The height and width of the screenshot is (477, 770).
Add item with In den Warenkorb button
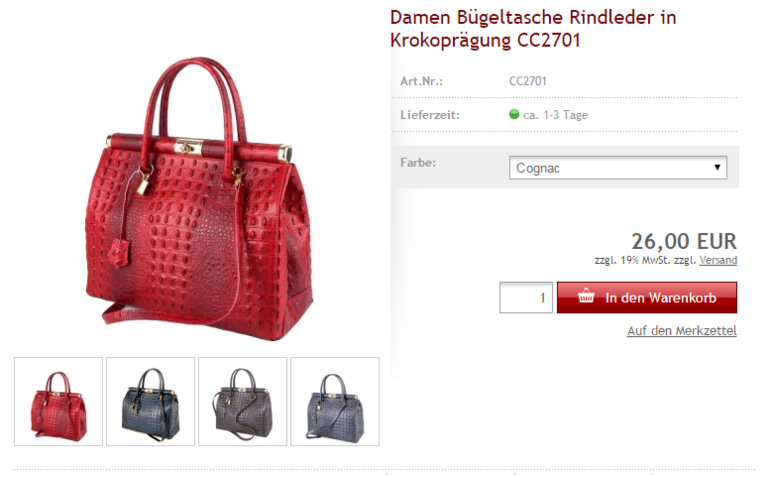(647, 297)
